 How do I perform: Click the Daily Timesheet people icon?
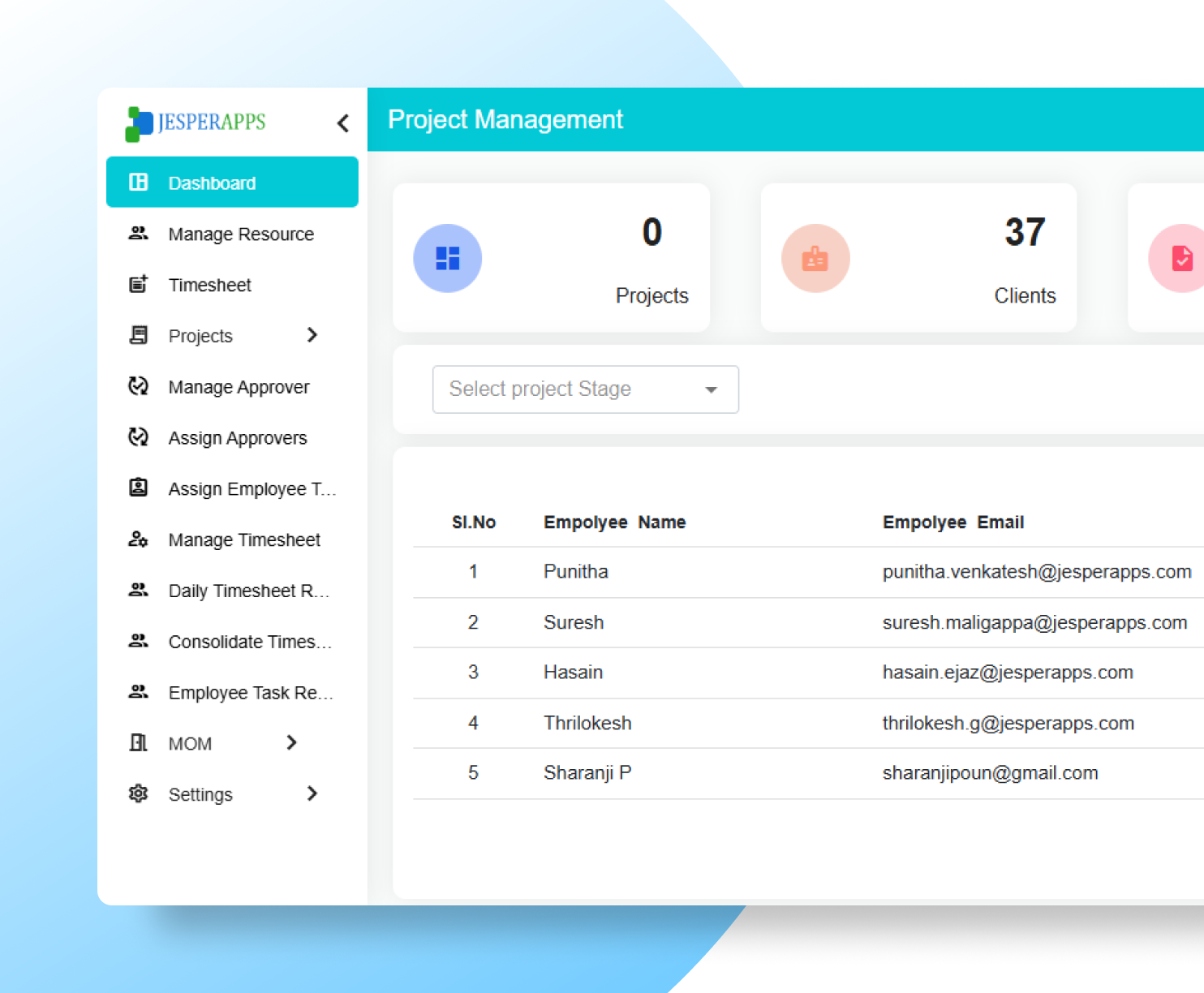point(139,590)
